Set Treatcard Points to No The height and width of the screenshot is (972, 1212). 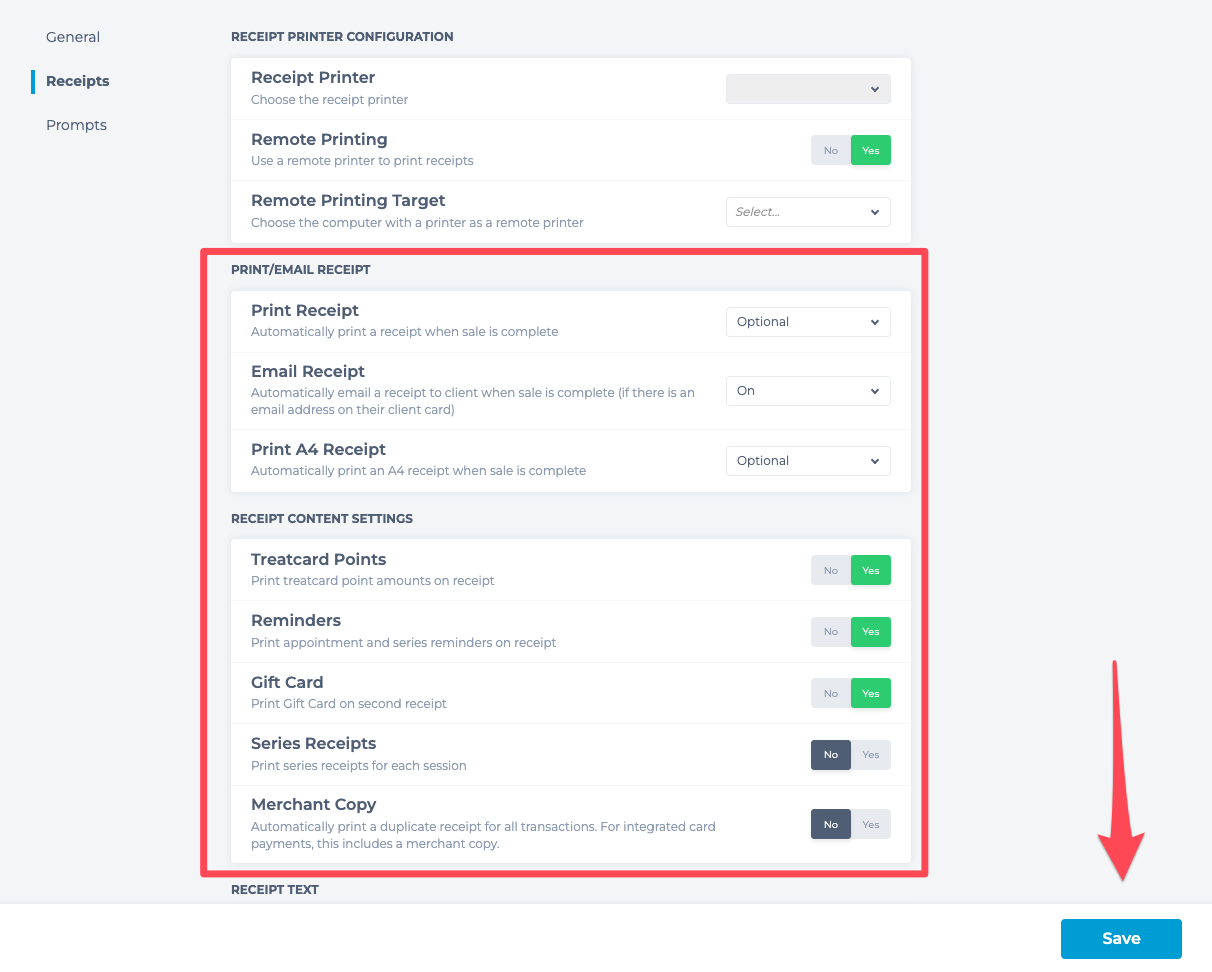[x=830, y=570]
